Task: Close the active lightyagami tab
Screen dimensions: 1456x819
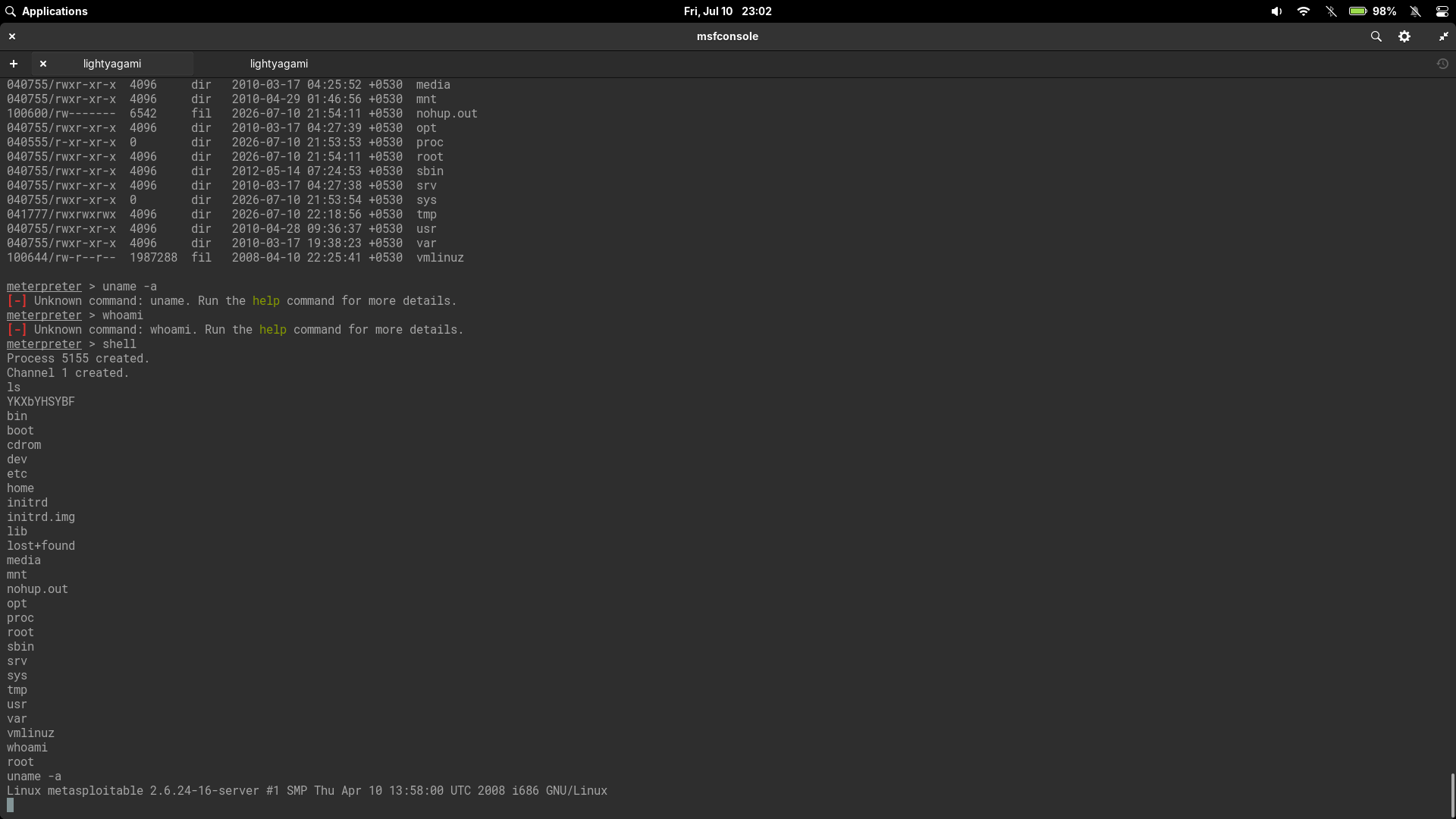Action: coord(43,64)
